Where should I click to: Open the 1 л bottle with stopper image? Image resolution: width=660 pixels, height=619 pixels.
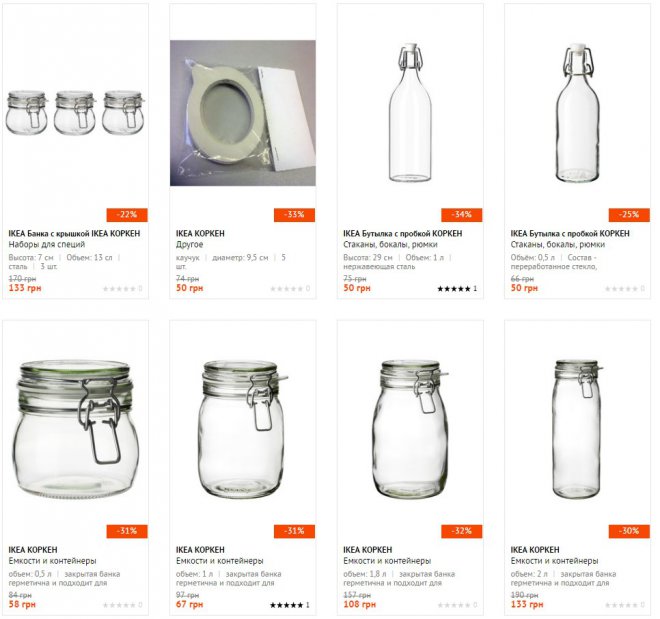(409, 112)
